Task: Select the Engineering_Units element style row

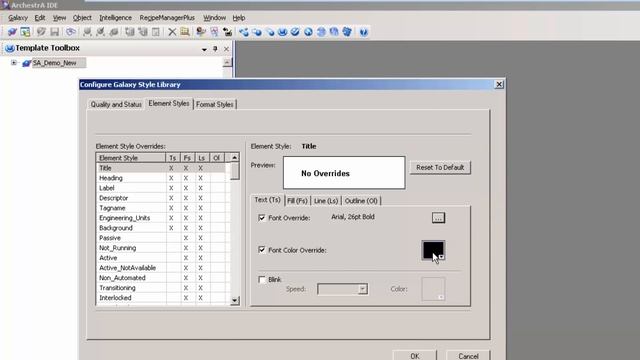Action: pyautogui.click(x=160, y=218)
